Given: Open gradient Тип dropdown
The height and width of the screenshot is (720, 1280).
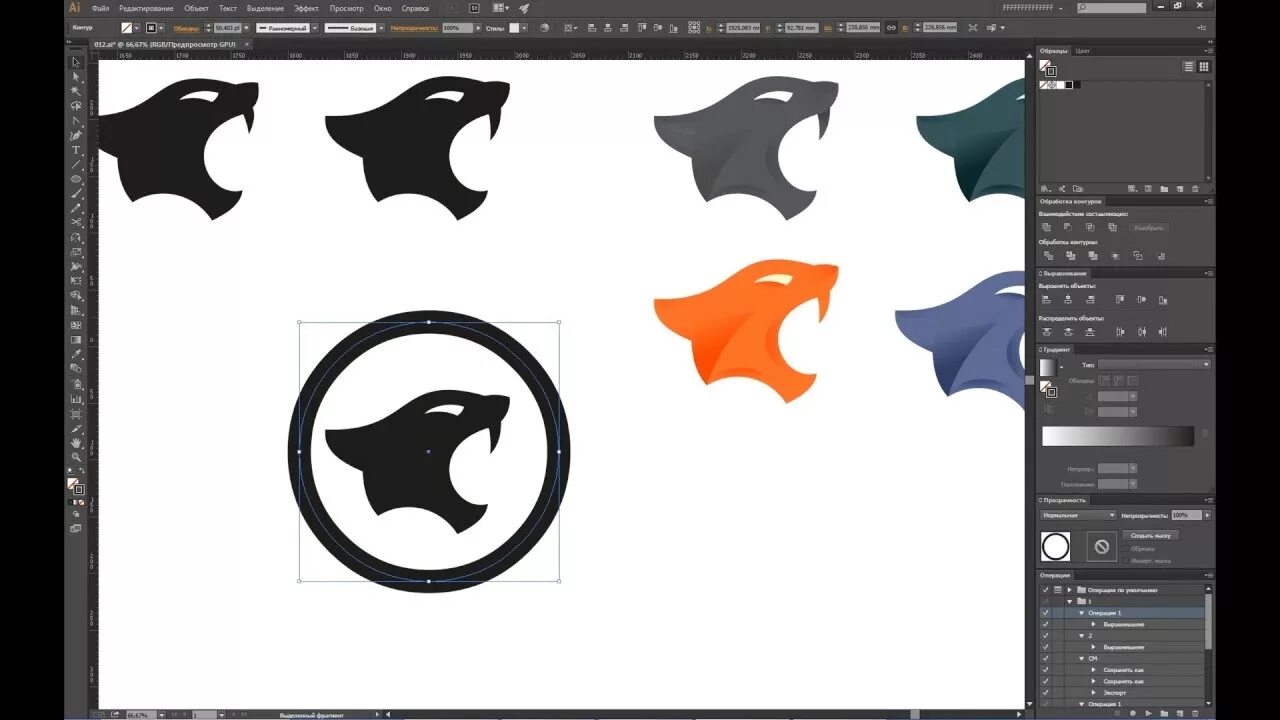Looking at the screenshot, I should point(1154,365).
